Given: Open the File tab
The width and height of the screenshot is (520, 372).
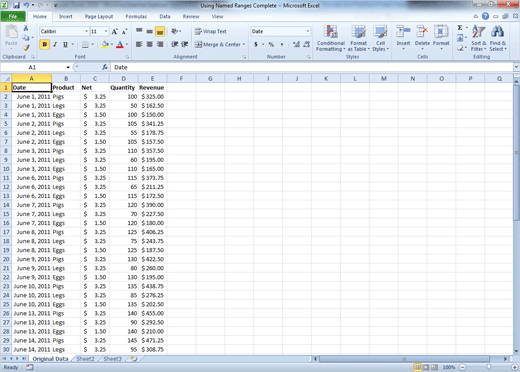Looking at the screenshot, I should [x=13, y=16].
